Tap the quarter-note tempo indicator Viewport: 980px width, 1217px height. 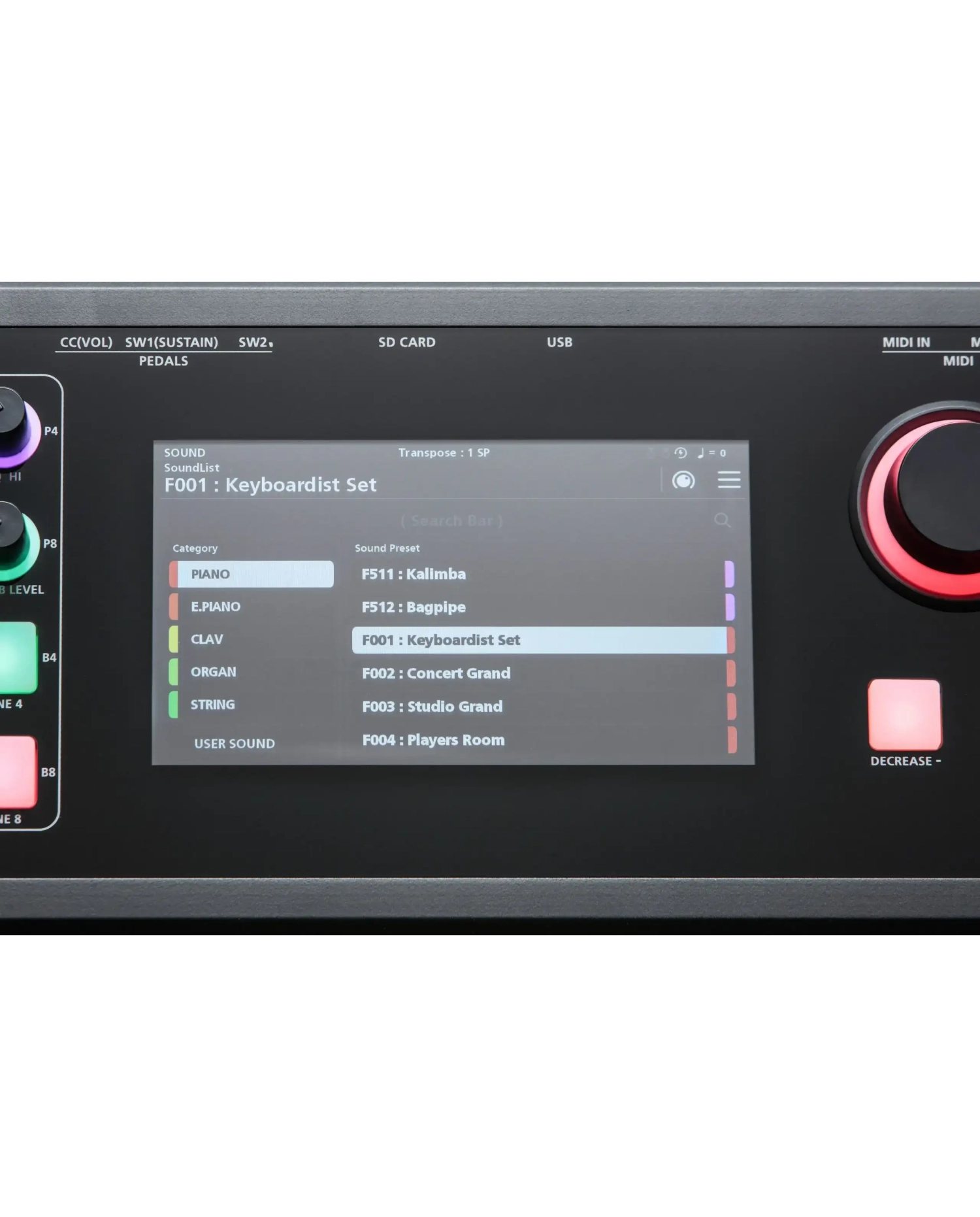711,452
